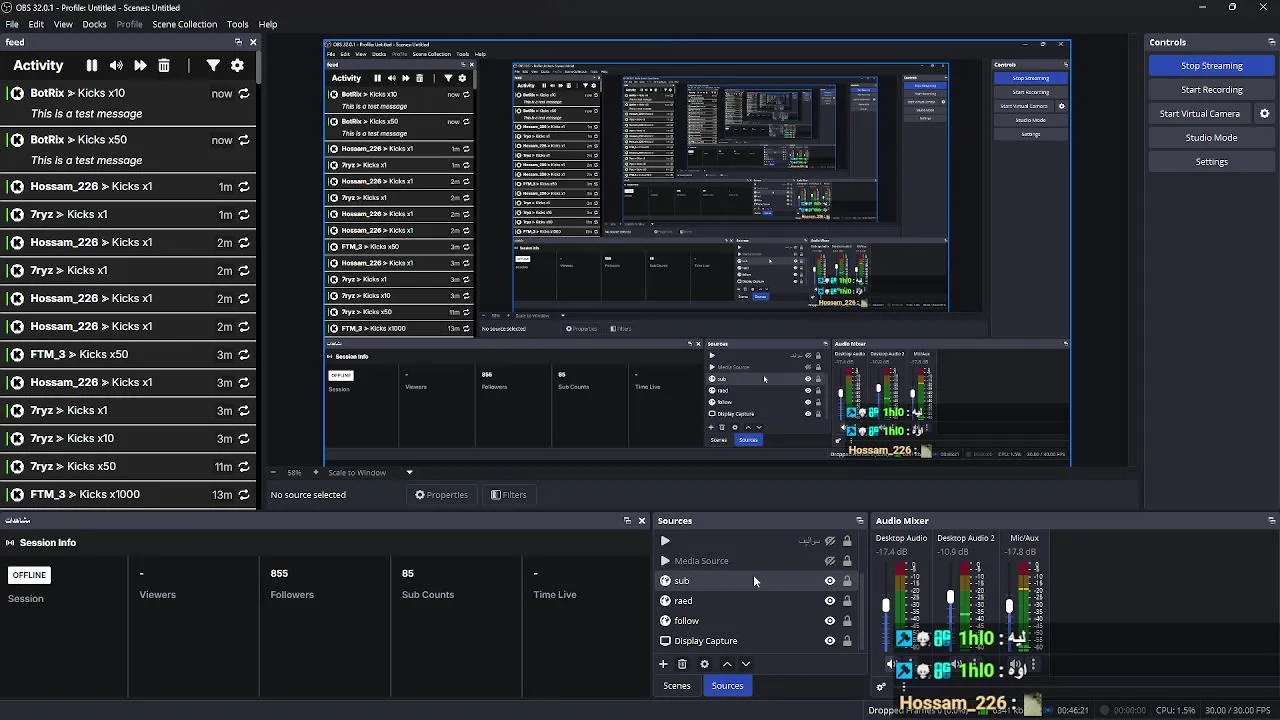This screenshot has width=1280, height=720.
Task: Click the feed dock vertical scrollbar
Action: [257, 68]
